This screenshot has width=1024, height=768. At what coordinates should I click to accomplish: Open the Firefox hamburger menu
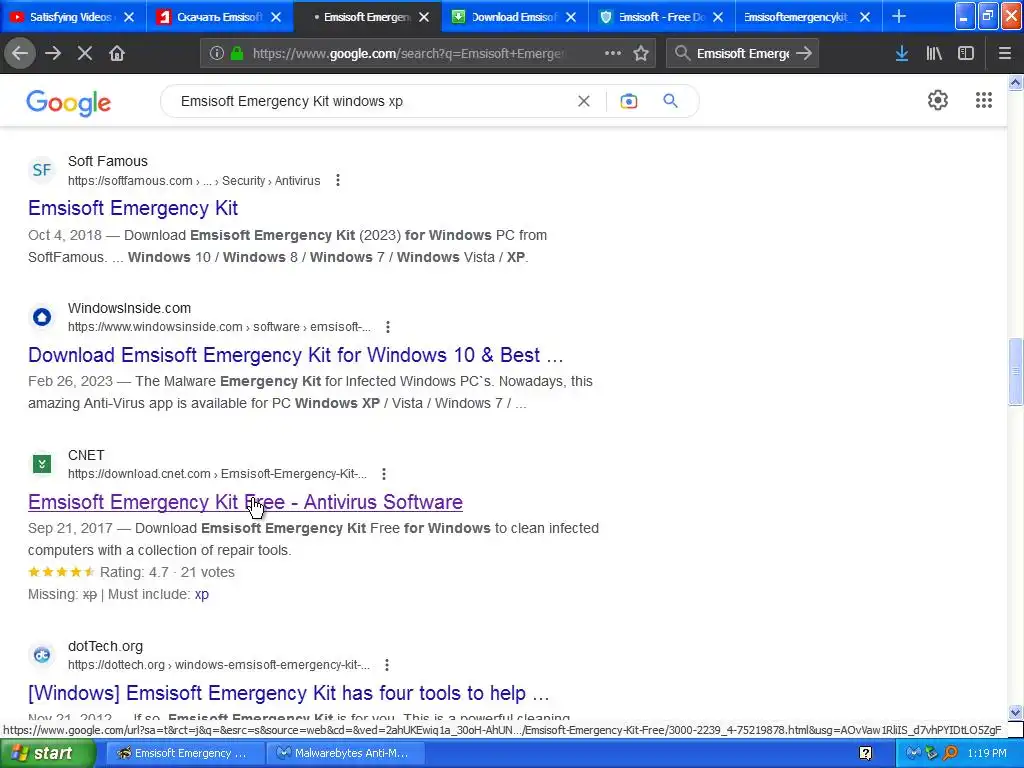[x=1005, y=53]
